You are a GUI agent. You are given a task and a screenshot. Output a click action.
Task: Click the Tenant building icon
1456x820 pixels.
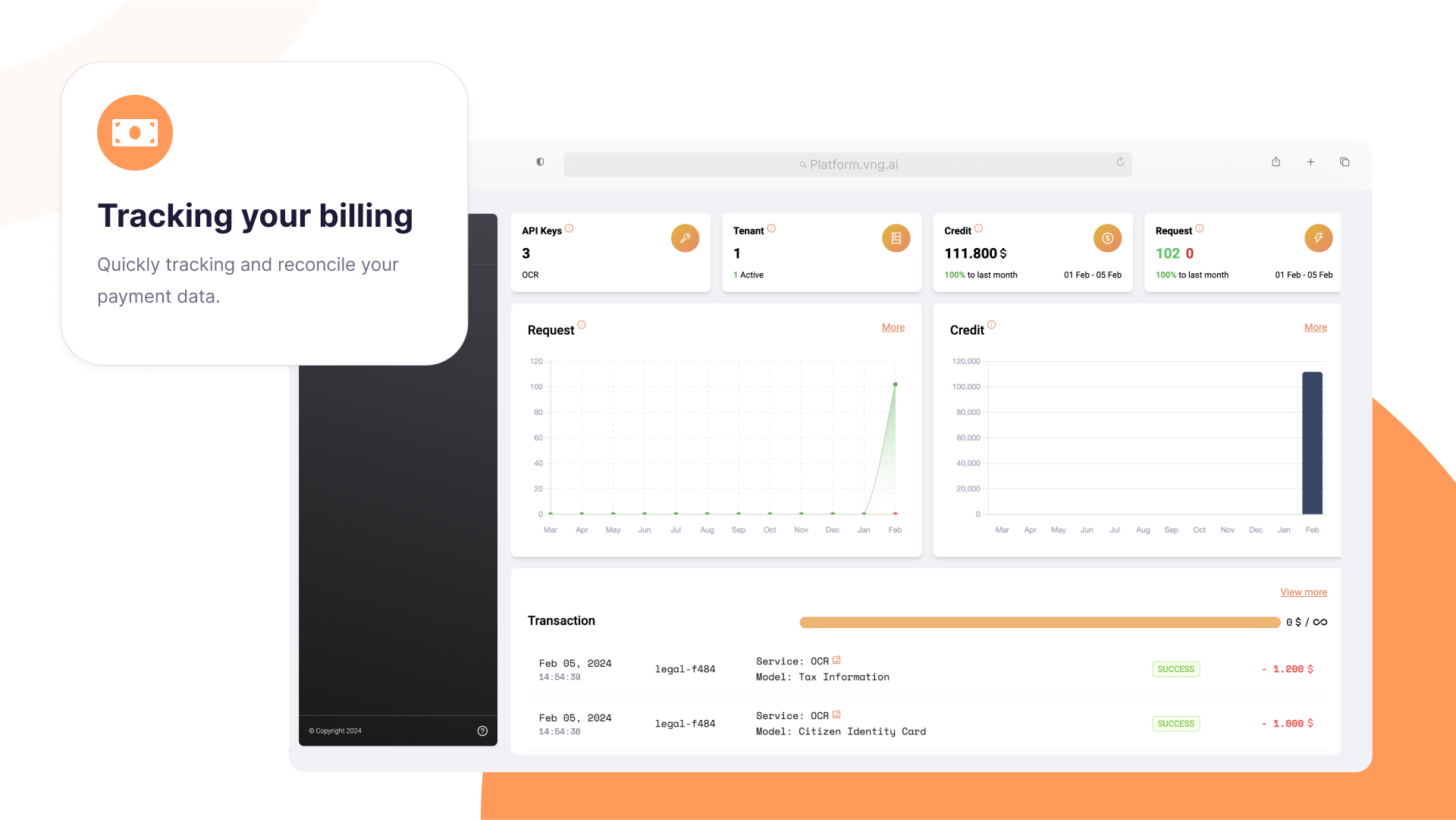pyautogui.click(x=896, y=238)
